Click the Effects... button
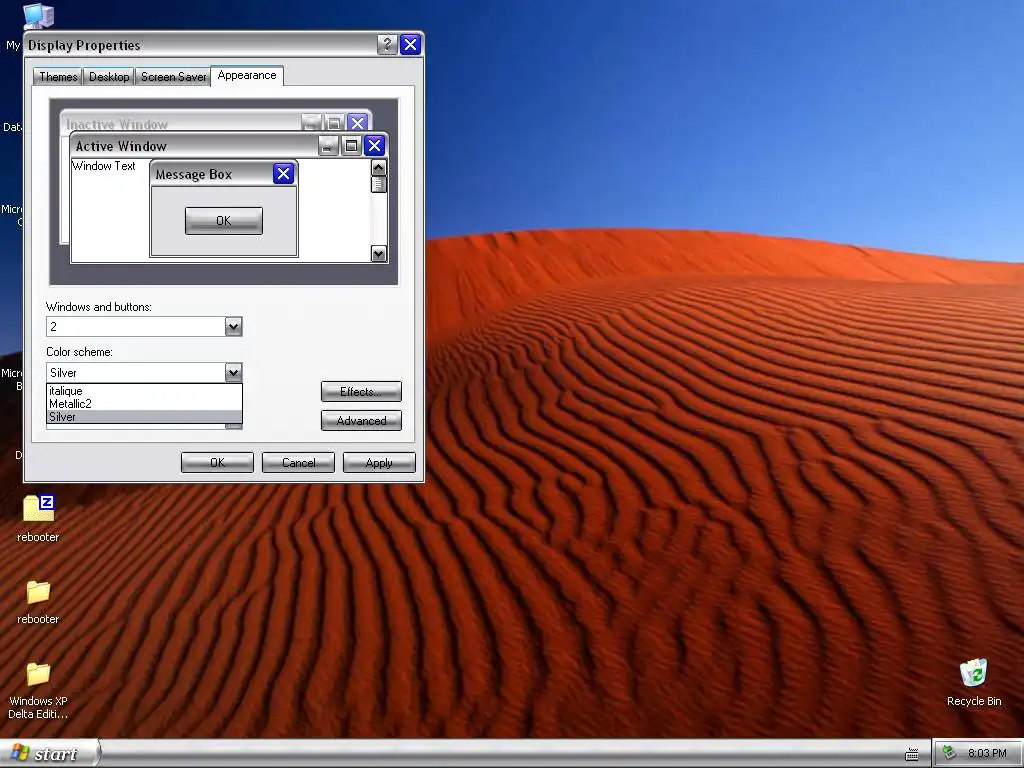The width and height of the screenshot is (1024, 768). 361,392
